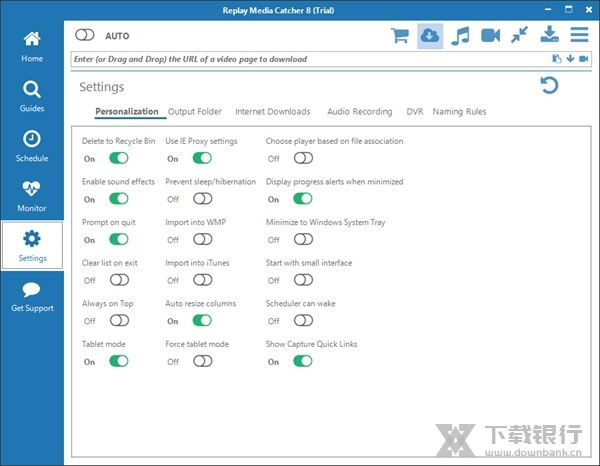Open the hamburger main menu
The height and width of the screenshot is (466, 600).
579,36
